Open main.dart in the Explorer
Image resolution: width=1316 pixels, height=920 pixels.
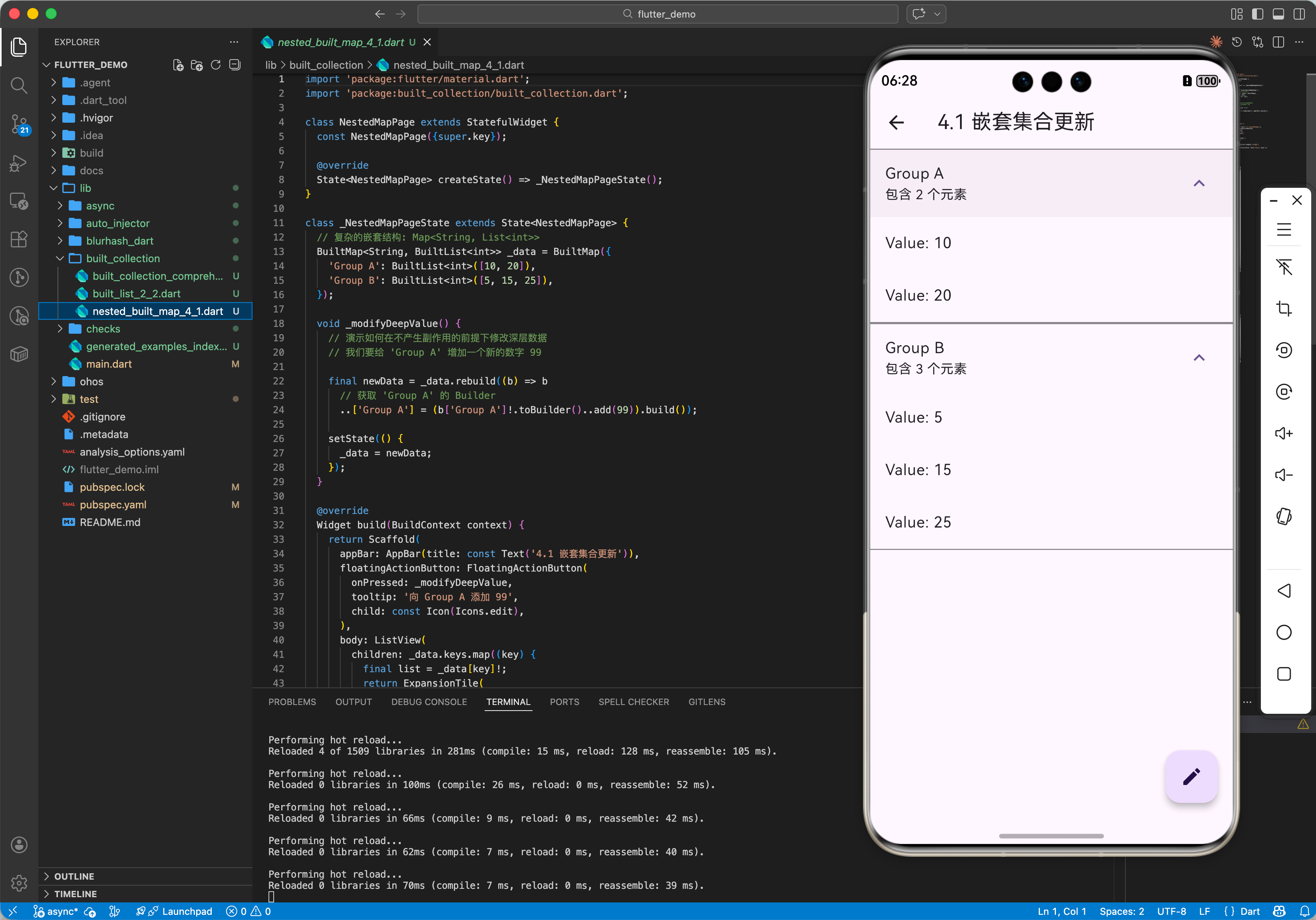(x=109, y=364)
